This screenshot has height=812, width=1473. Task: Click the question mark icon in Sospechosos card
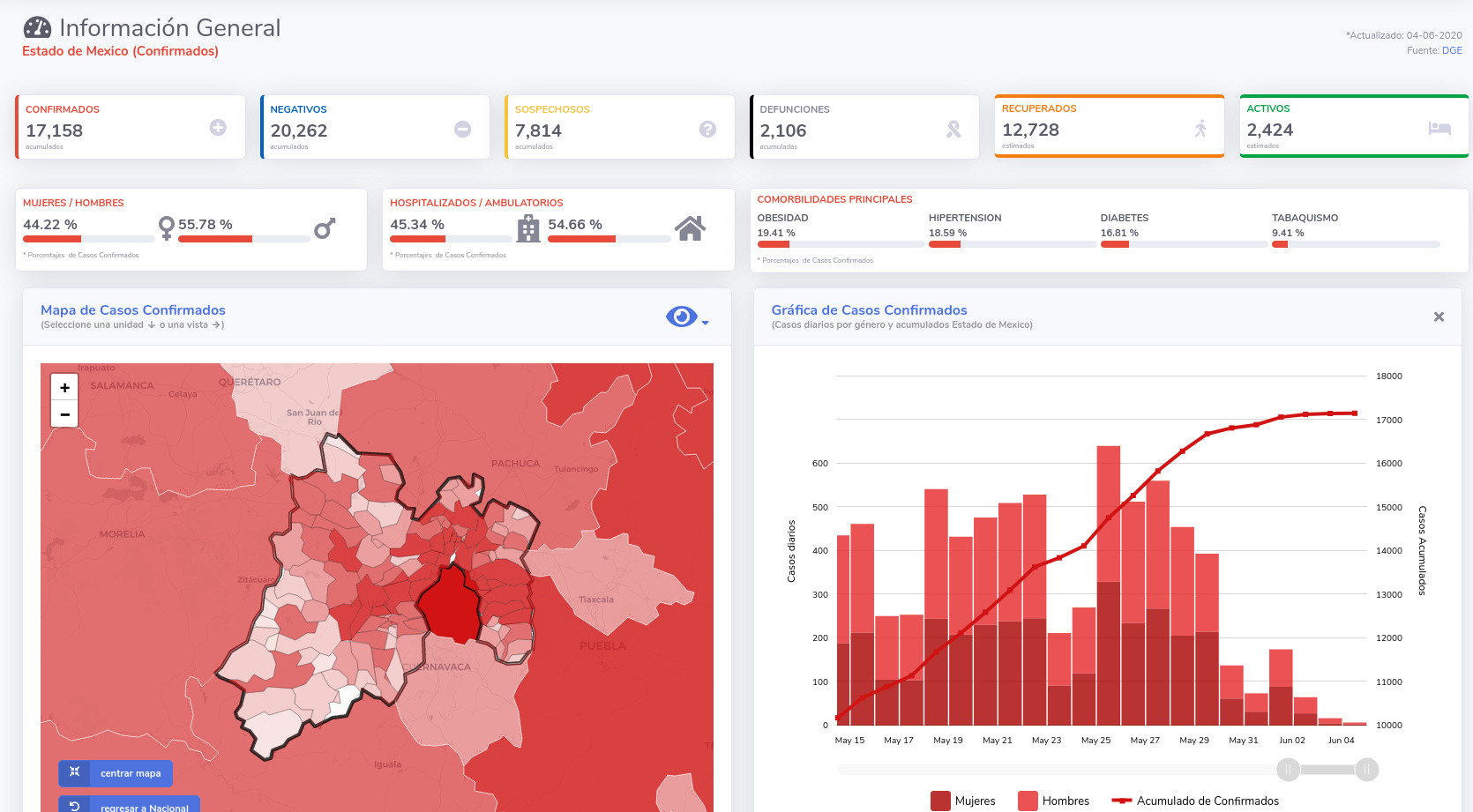(707, 129)
